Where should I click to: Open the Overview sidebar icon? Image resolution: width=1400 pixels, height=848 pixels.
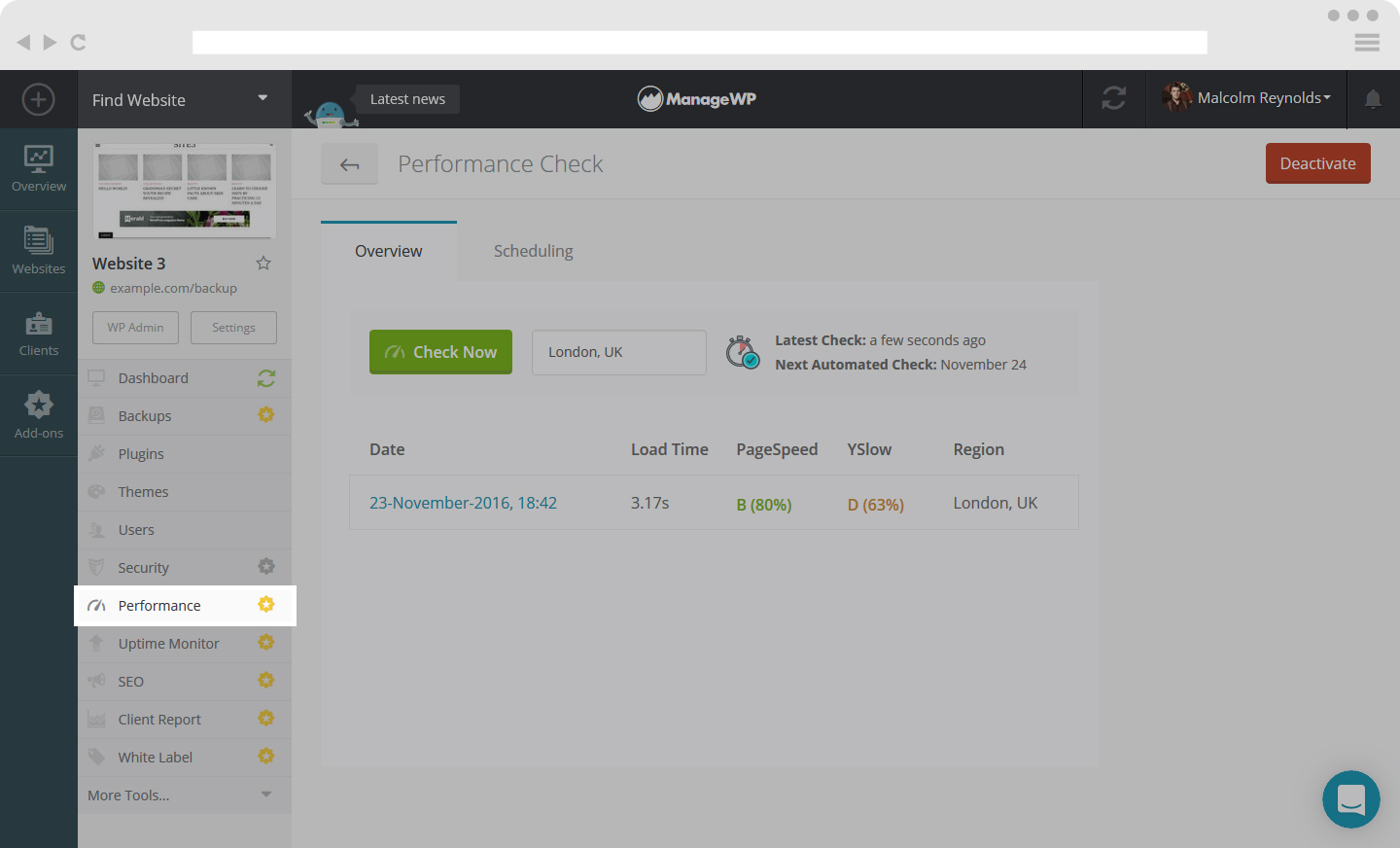[39, 169]
